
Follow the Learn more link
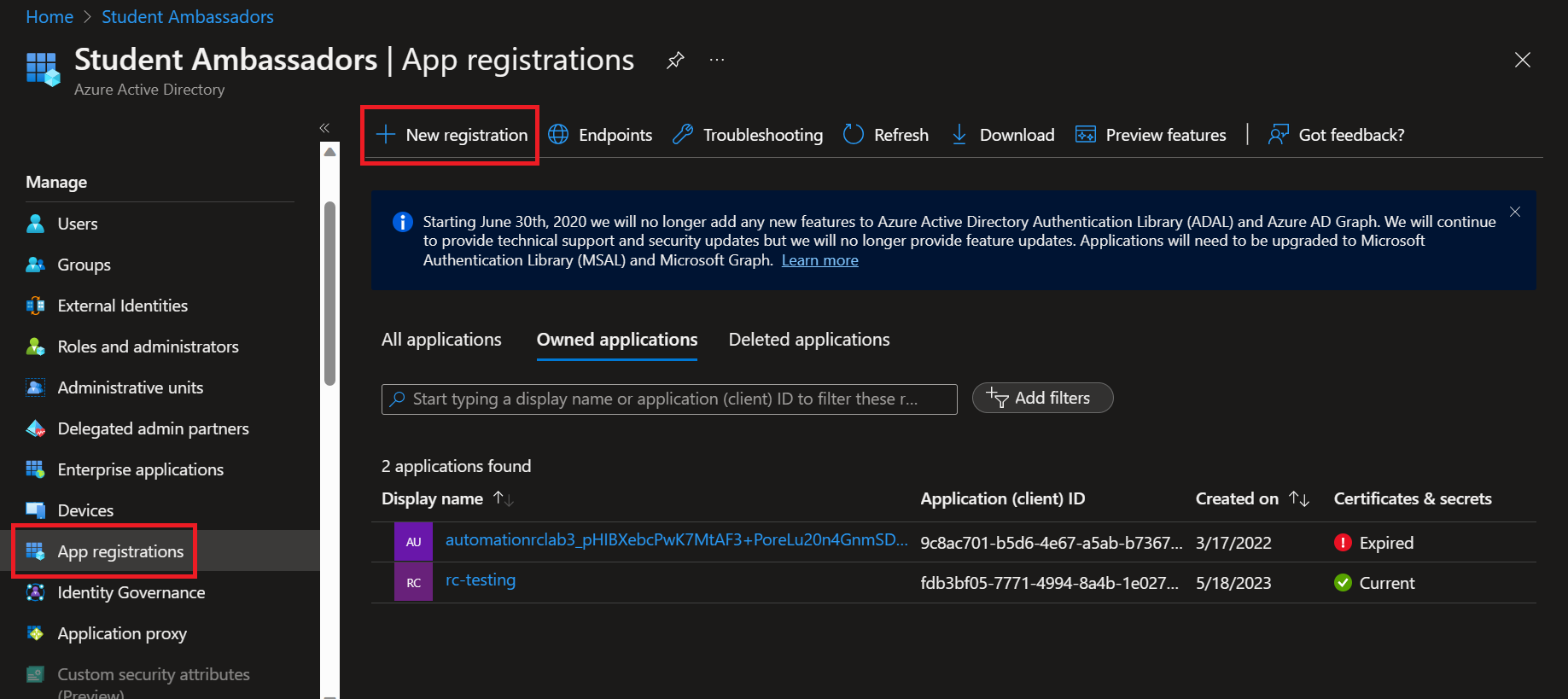(819, 260)
